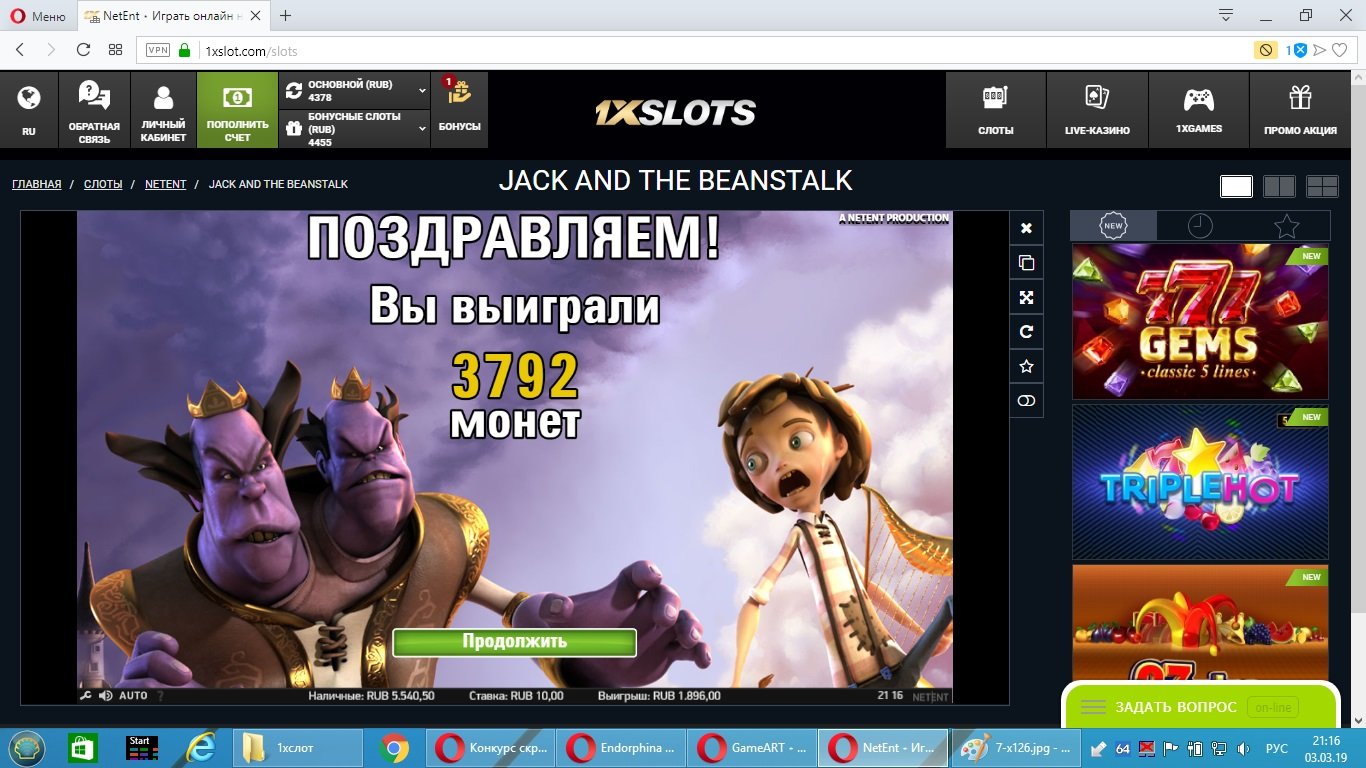Go to СЛОТЫ breadcrumb link
The image size is (1366, 768).
click(x=103, y=184)
